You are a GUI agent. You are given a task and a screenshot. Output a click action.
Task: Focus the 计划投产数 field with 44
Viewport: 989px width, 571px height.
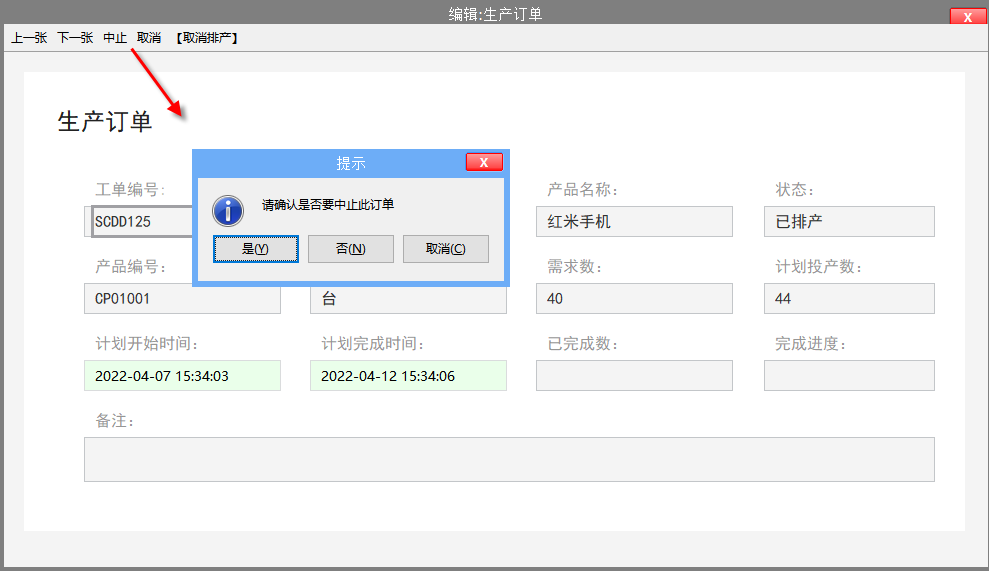click(849, 298)
